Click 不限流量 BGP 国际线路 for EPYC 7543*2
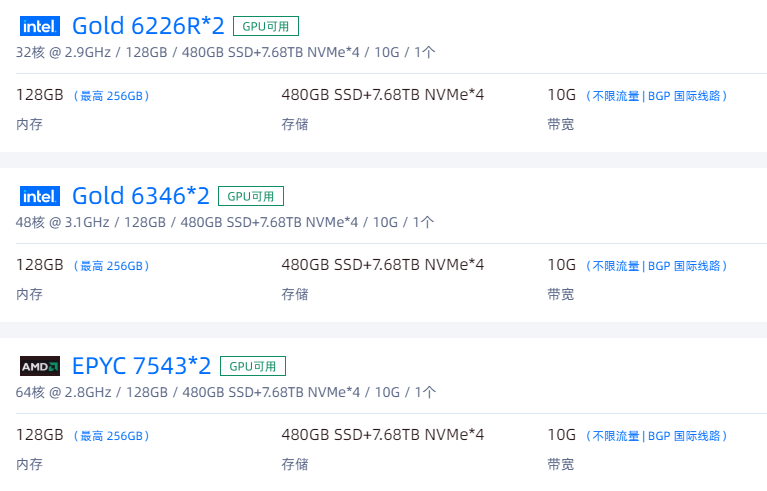 [x=656, y=436]
